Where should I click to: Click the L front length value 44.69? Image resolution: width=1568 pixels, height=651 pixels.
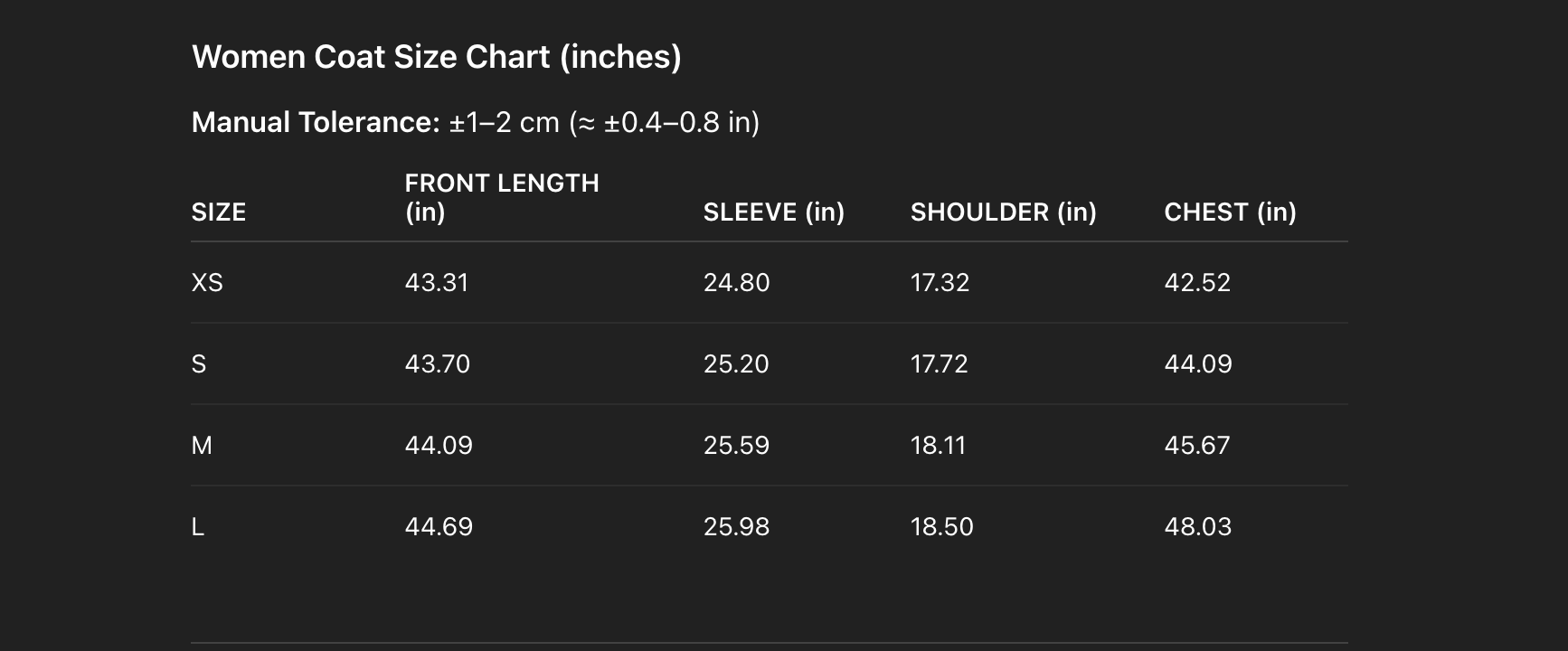pos(439,527)
